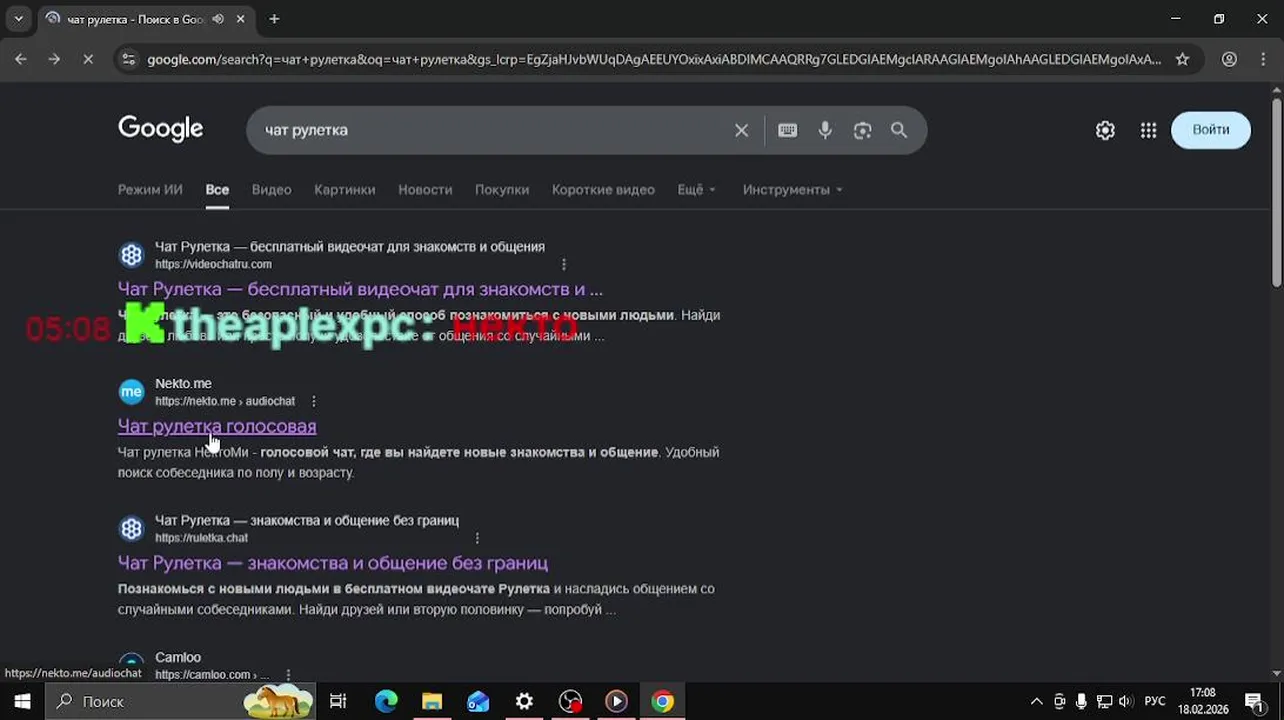View site information icon in address bar
The height and width of the screenshot is (720, 1284).
[127, 59]
